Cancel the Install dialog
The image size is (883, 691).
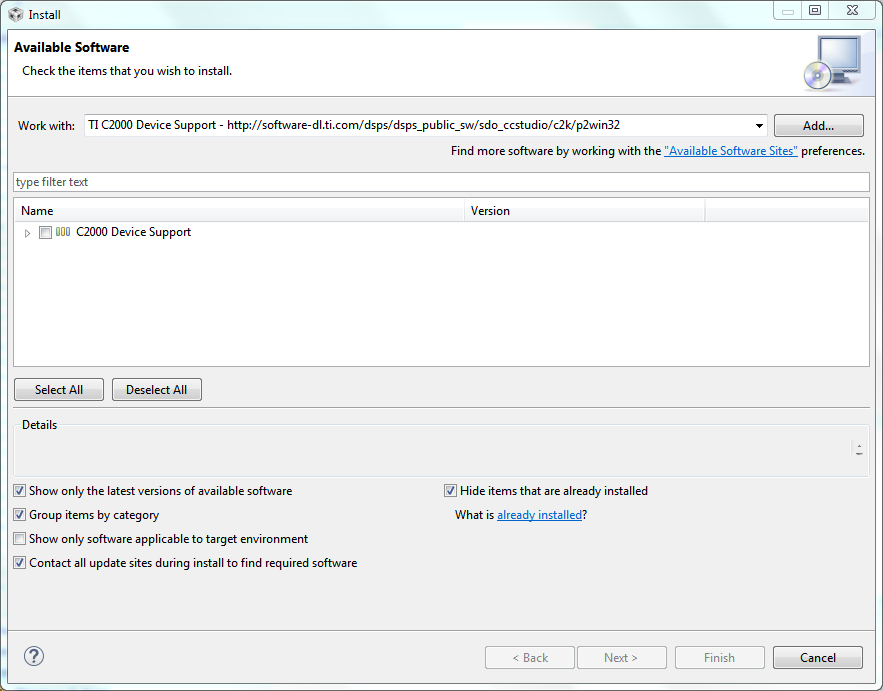(818, 657)
